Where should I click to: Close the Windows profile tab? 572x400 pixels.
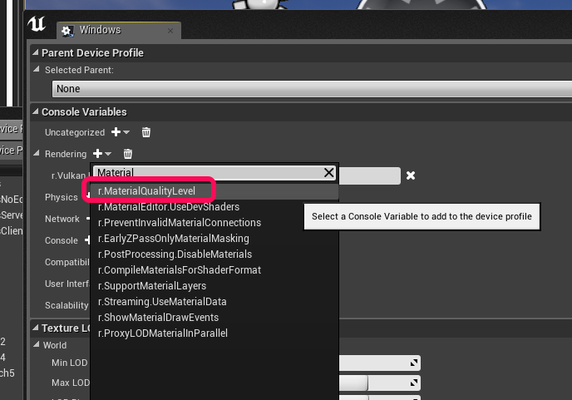[170, 31]
